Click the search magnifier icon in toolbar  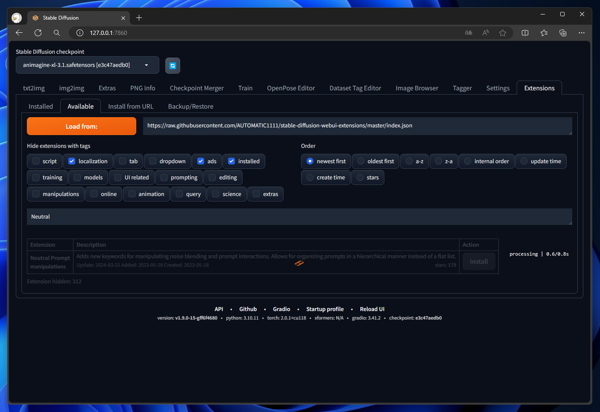coord(57,33)
